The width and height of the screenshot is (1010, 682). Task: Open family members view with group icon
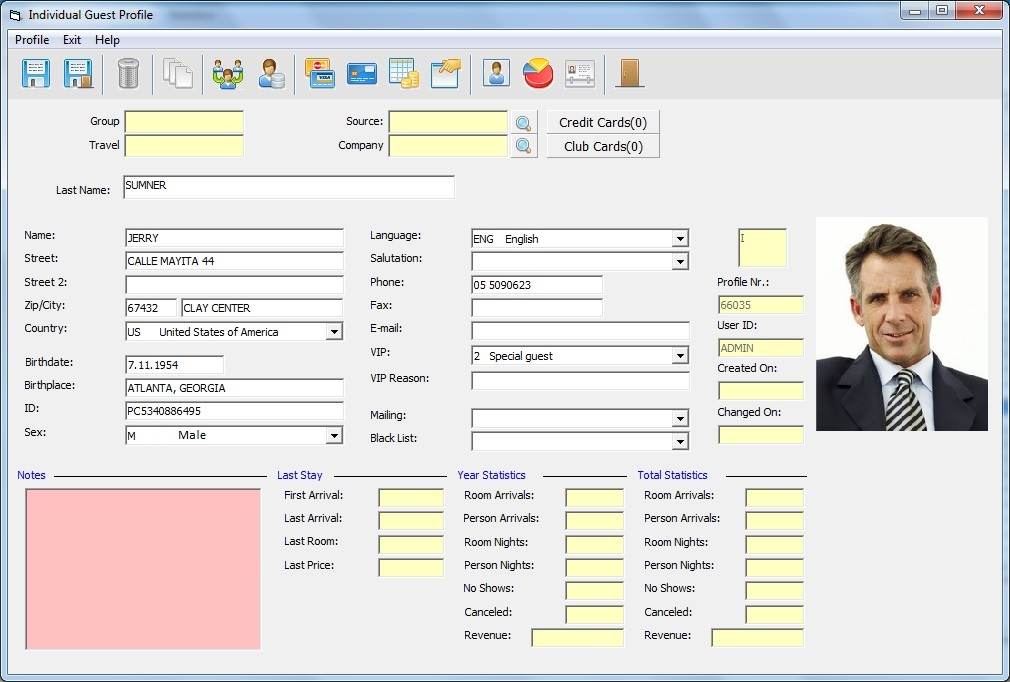[x=227, y=73]
